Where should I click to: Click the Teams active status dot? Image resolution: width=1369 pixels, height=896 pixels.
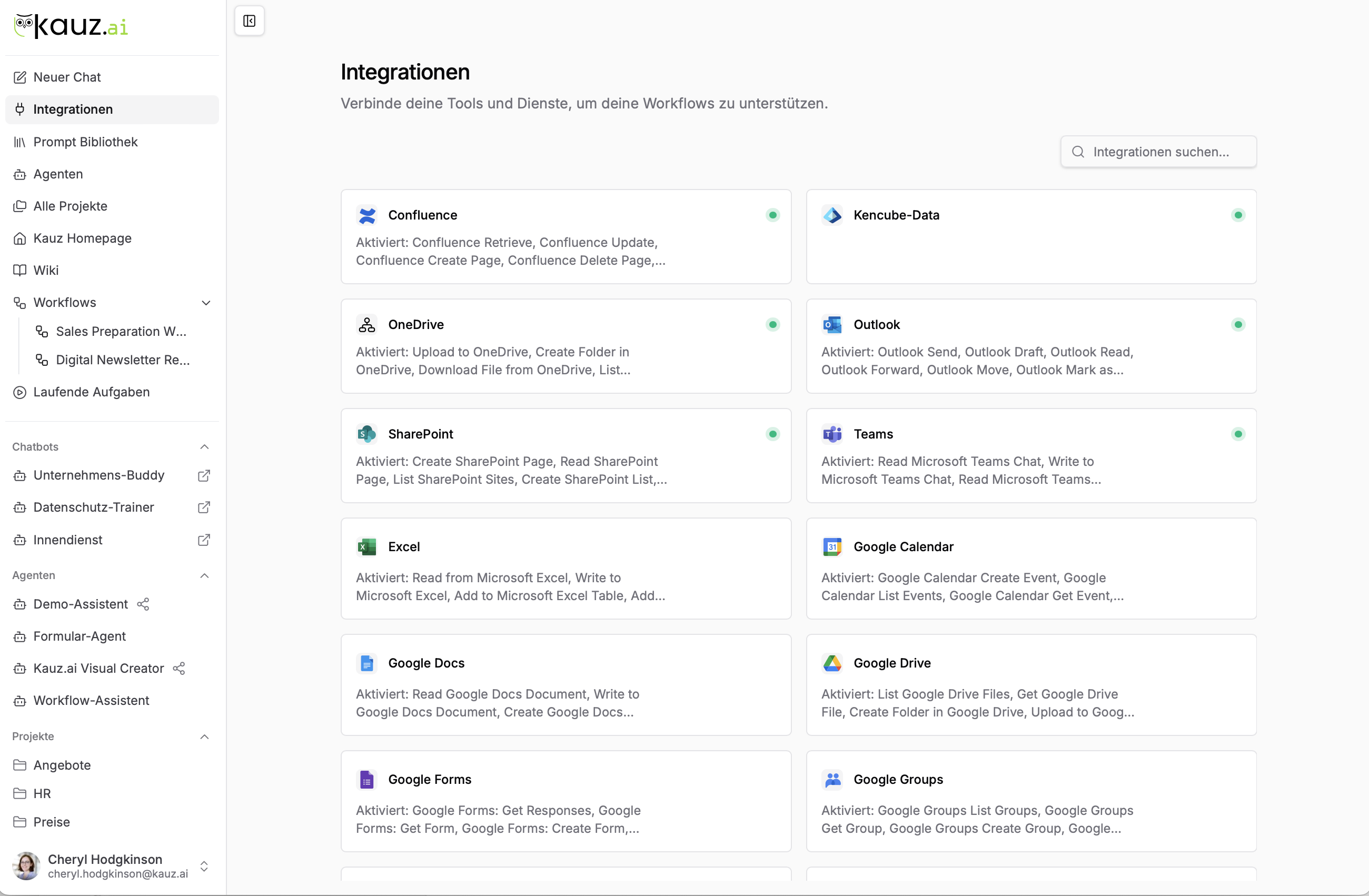pos(1238,434)
